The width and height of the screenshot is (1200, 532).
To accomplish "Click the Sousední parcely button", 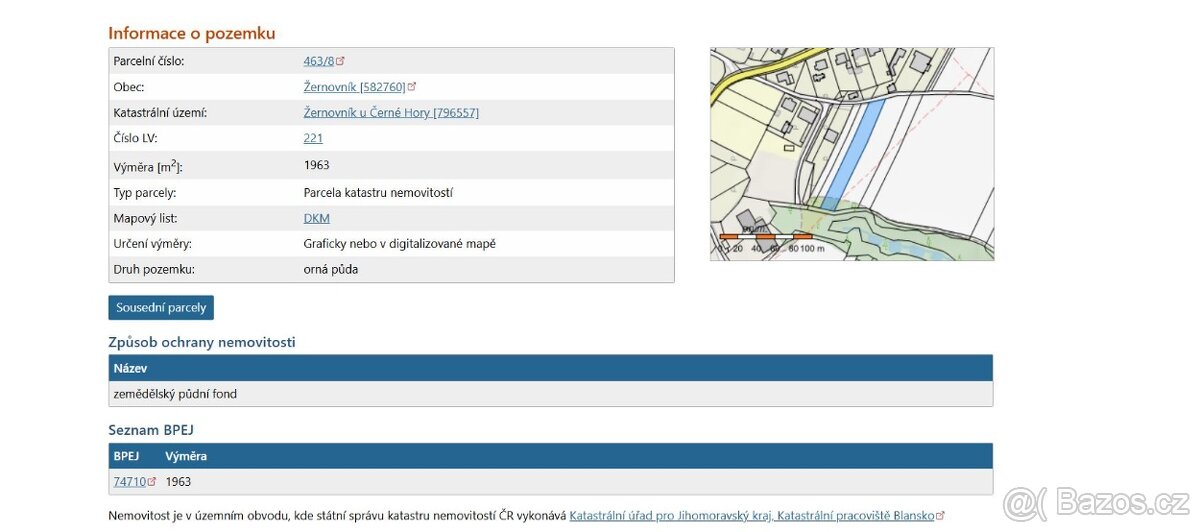I will (x=161, y=308).
